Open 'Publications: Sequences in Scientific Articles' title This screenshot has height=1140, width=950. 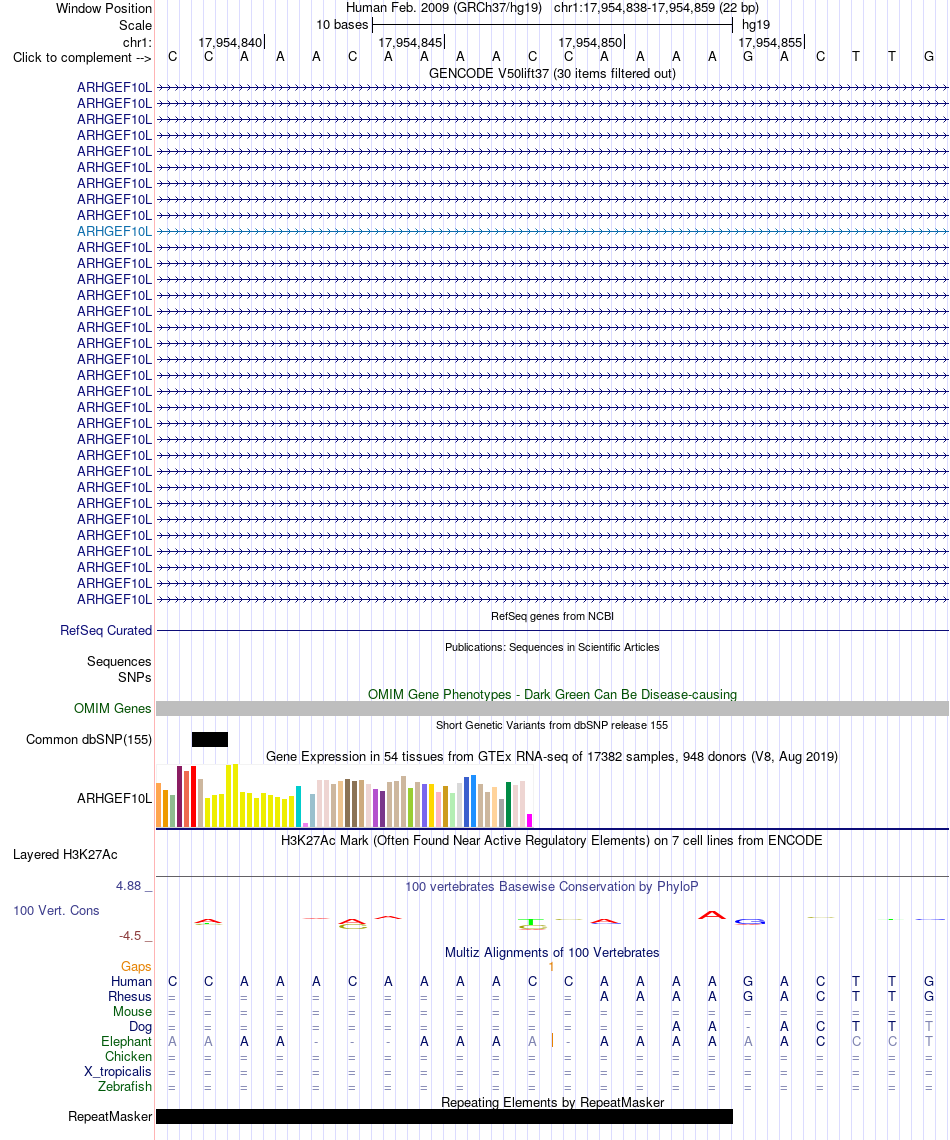(x=552, y=647)
